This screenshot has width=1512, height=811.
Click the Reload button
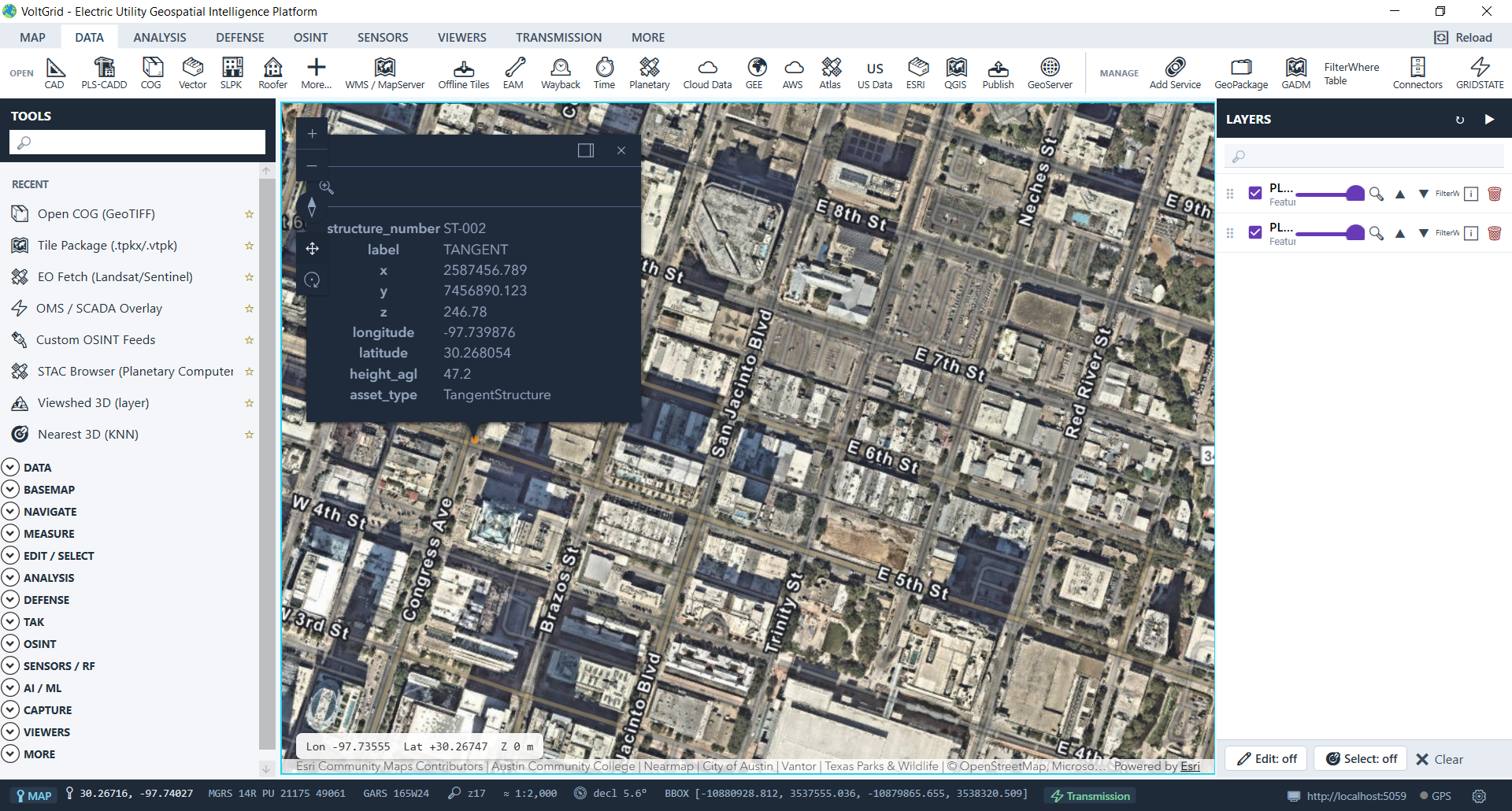1464,37
